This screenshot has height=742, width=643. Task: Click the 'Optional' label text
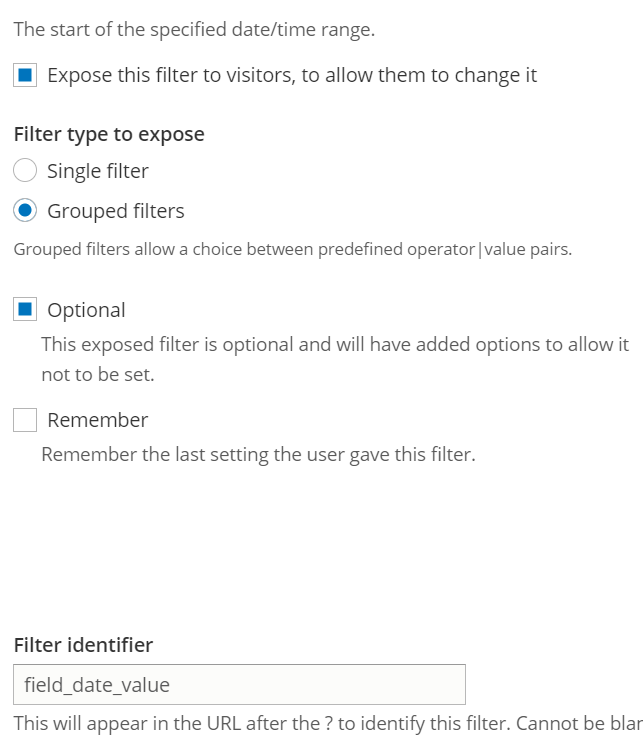[x=86, y=310]
